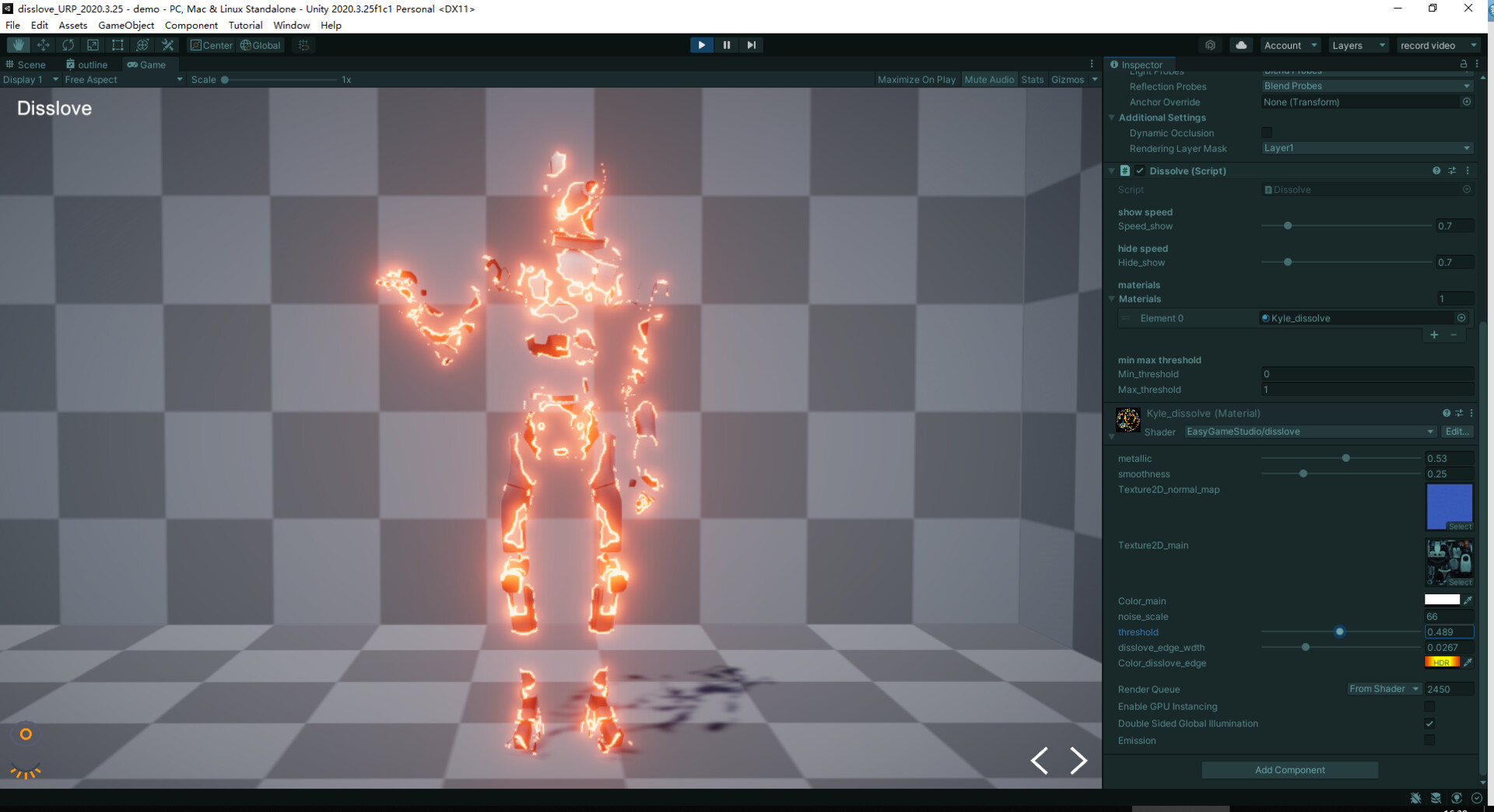The height and width of the screenshot is (812, 1494).
Task: Open the Component menu
Action: click(191, 25)
